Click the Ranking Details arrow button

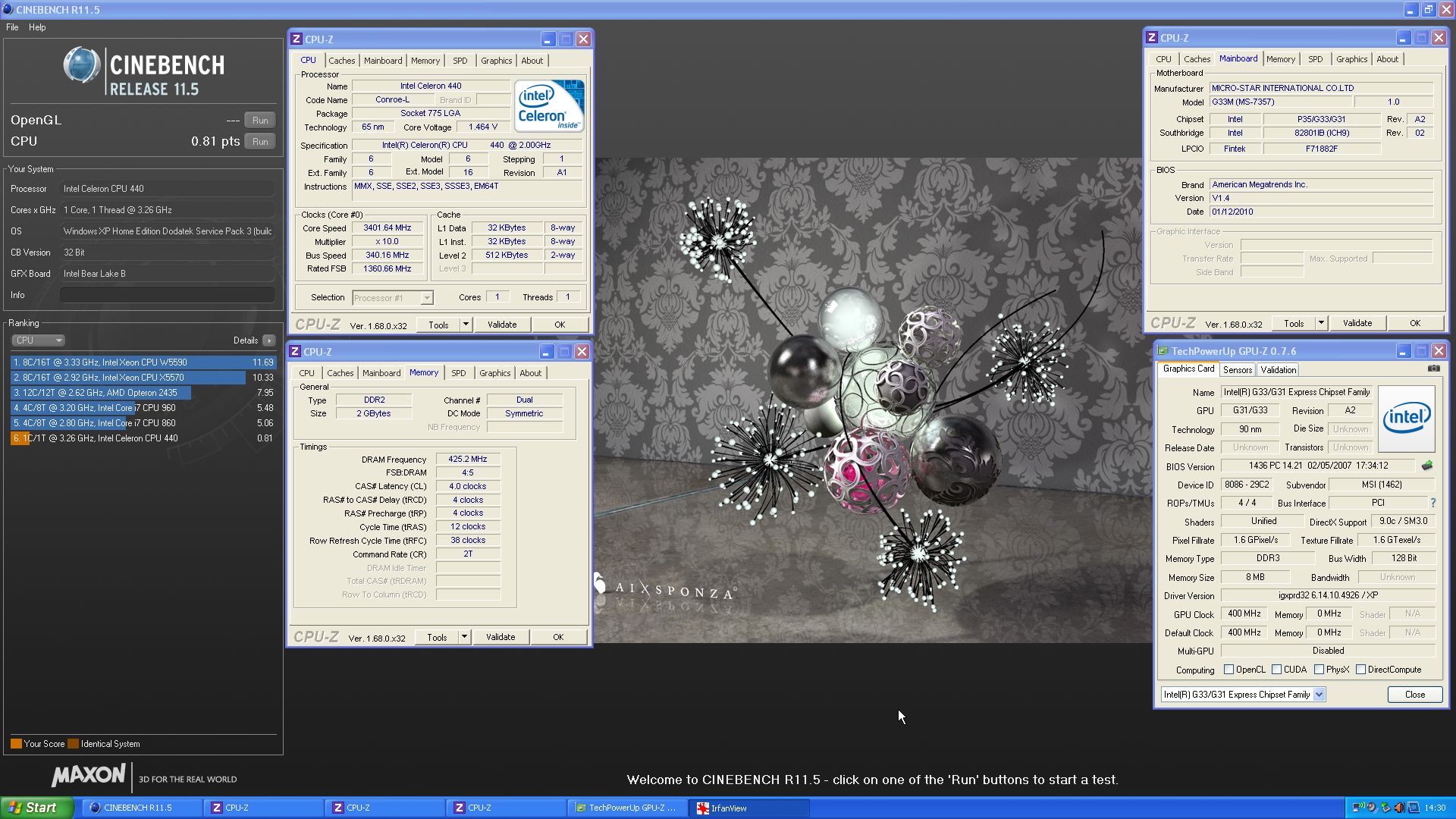(269, 340)
